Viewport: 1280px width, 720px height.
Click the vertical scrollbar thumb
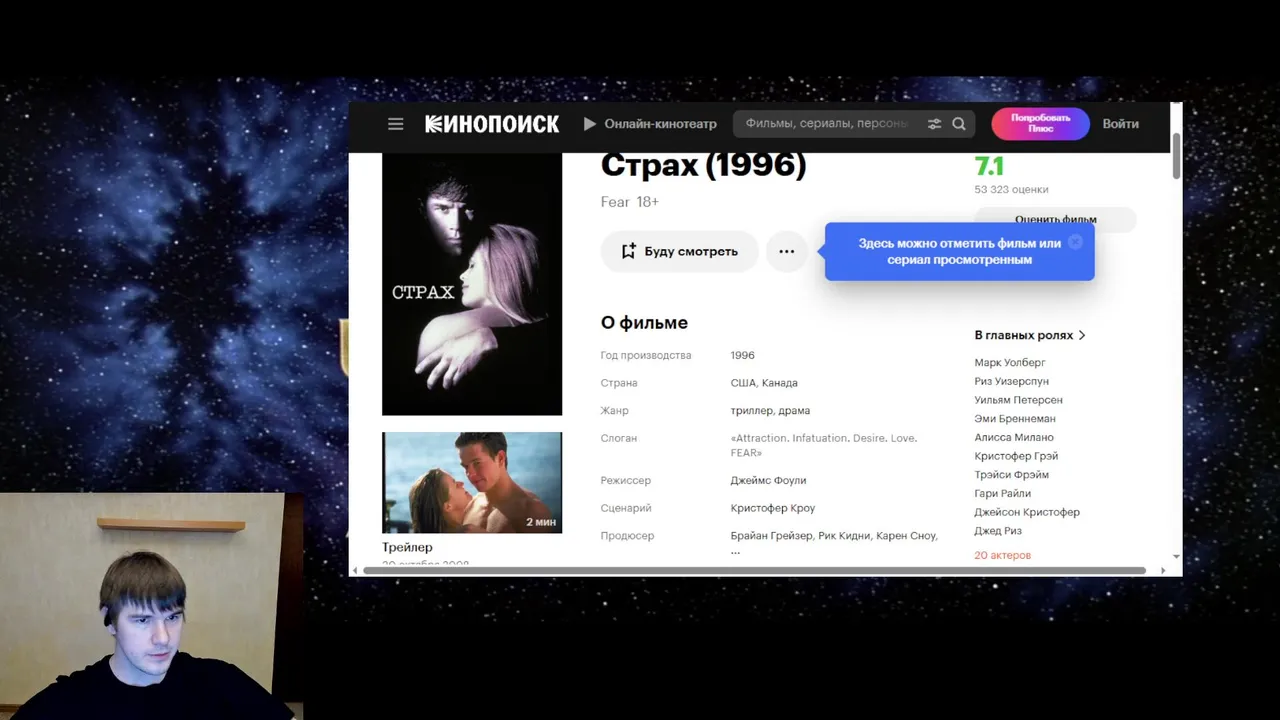tap(1176, 154)
